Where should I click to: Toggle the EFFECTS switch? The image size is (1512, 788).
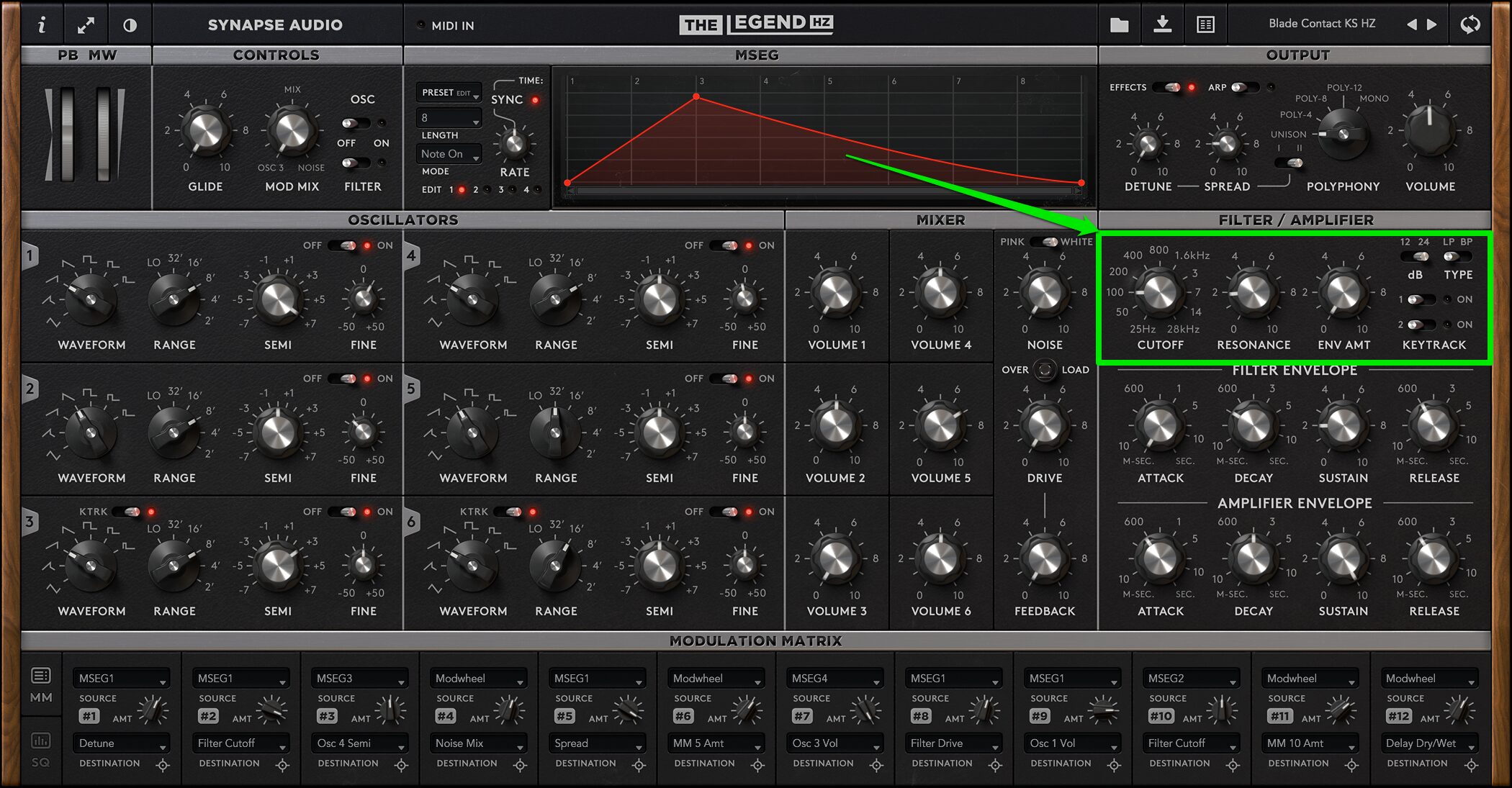pyautogui.click(x=1168, y=87)
